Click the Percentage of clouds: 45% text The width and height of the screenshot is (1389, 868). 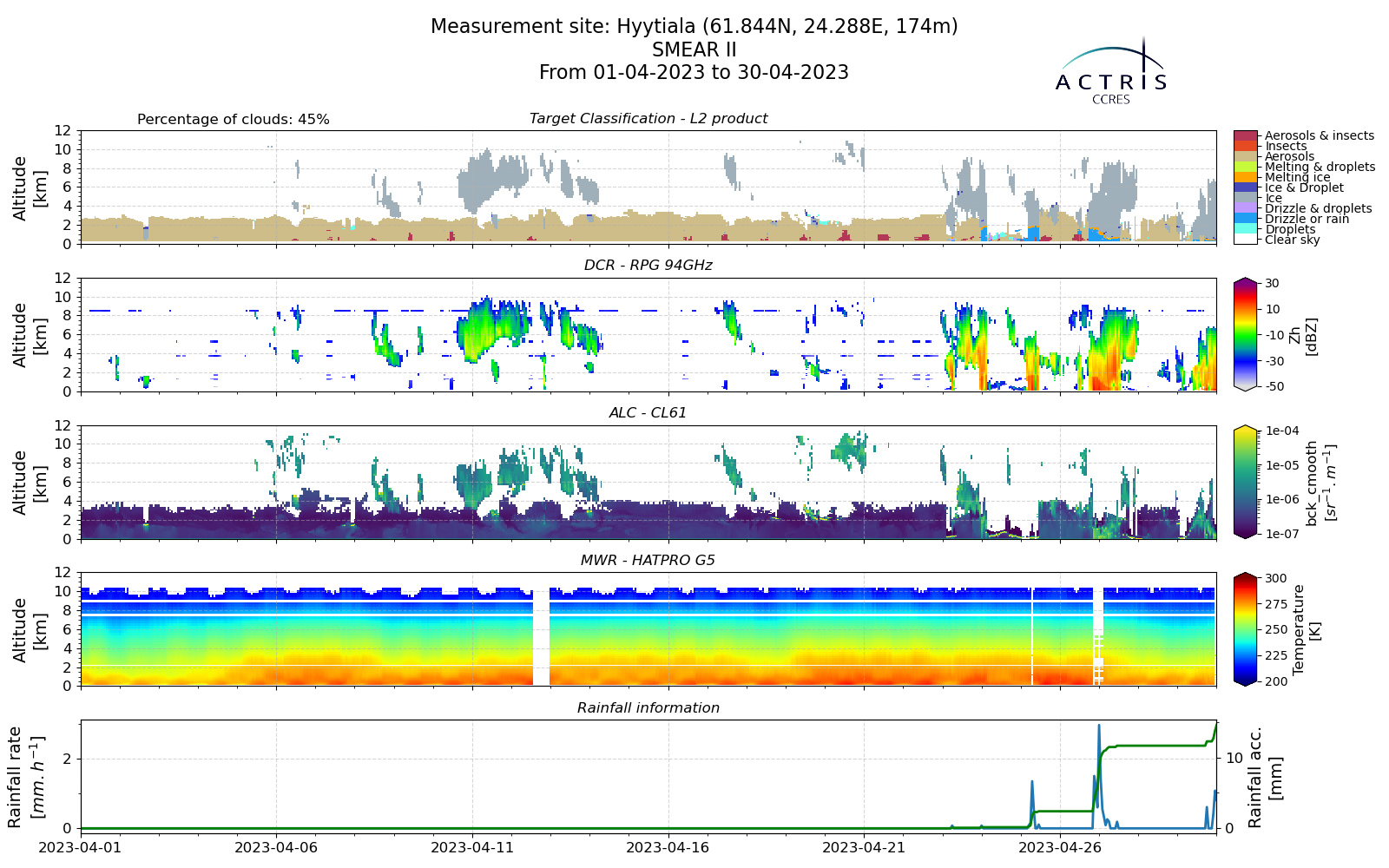[x=234, y=120]
